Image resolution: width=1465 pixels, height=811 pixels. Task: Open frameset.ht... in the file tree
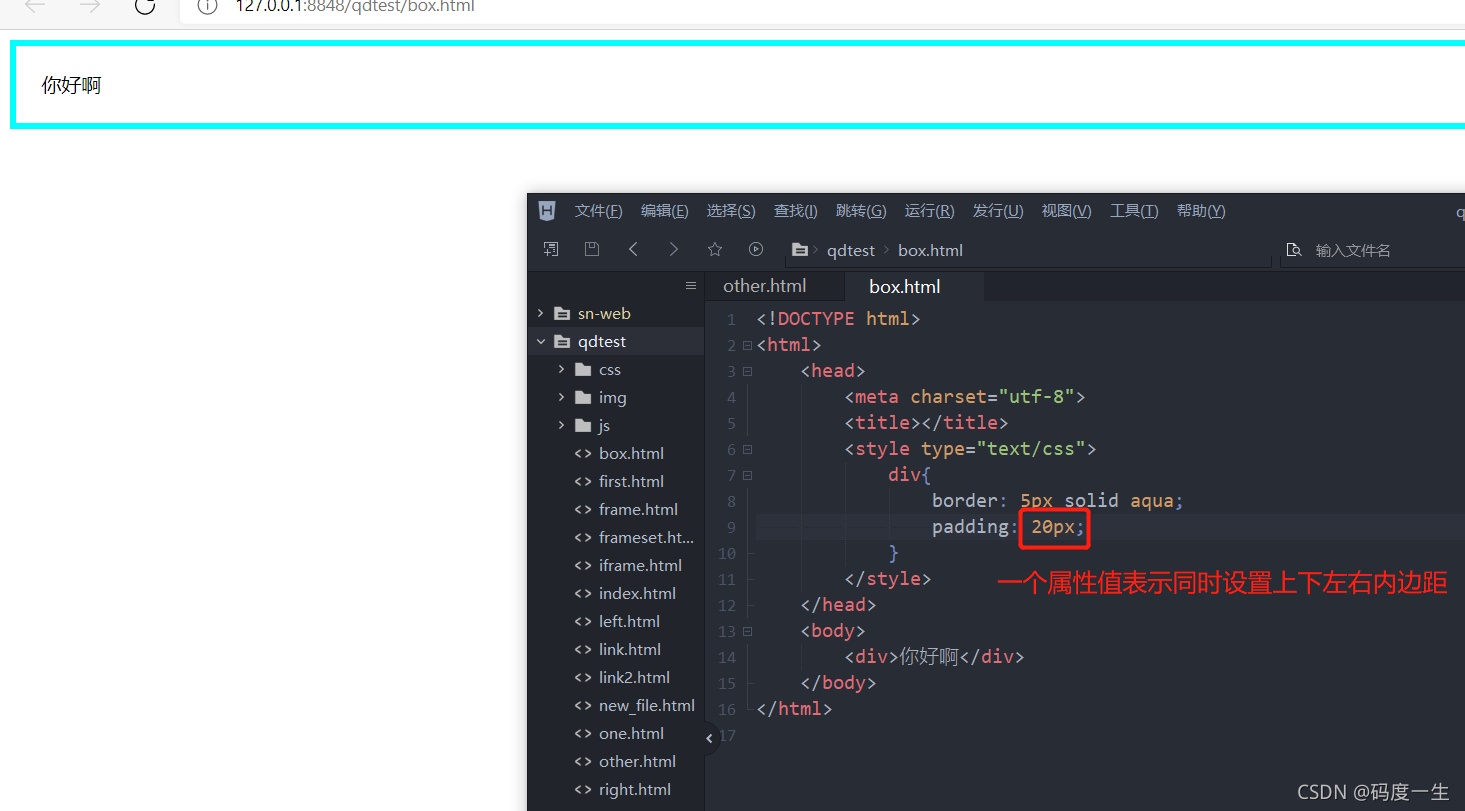[x=646, y=537]
